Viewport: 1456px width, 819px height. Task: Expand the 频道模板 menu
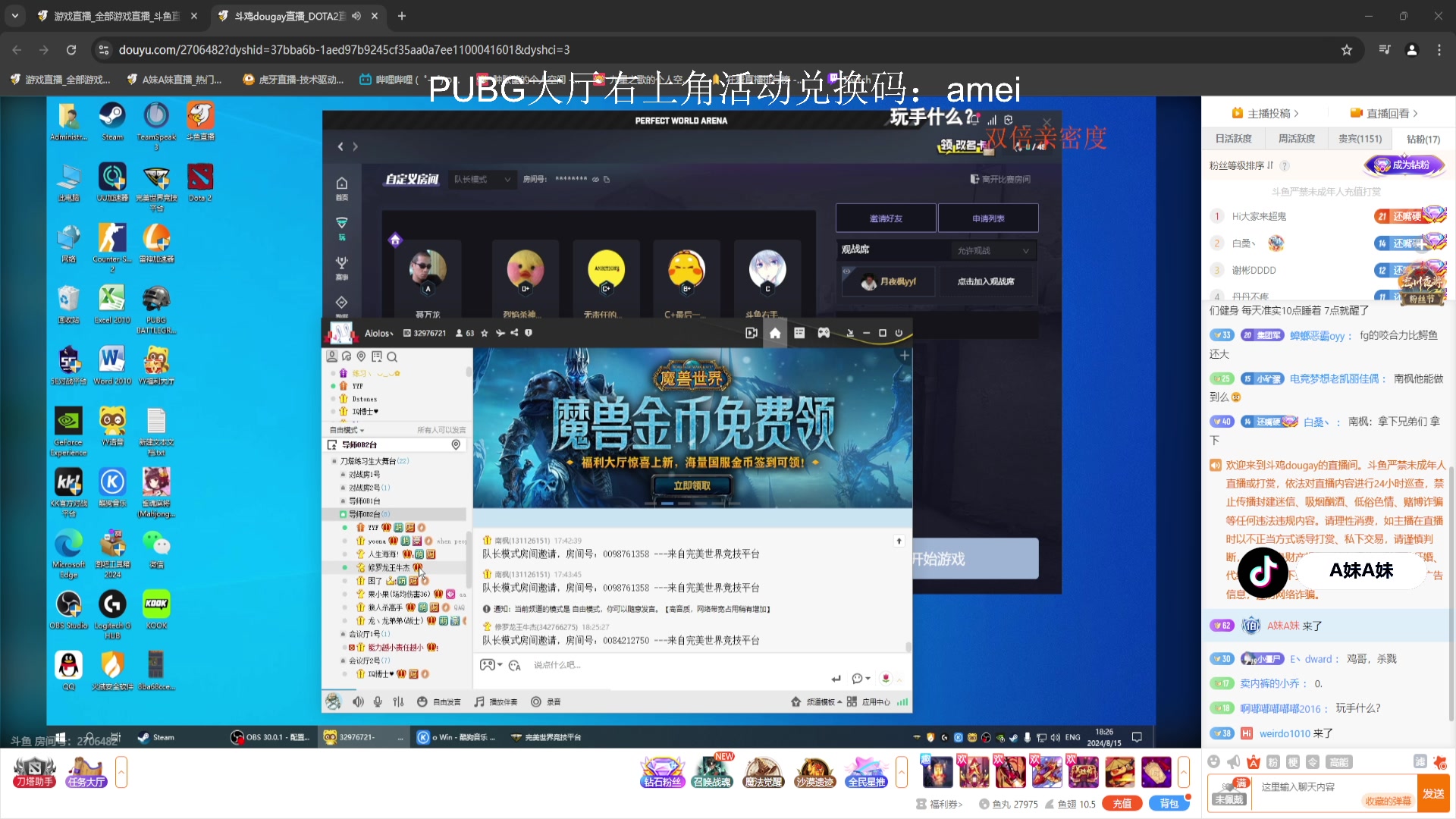click(x=816, y=702)
